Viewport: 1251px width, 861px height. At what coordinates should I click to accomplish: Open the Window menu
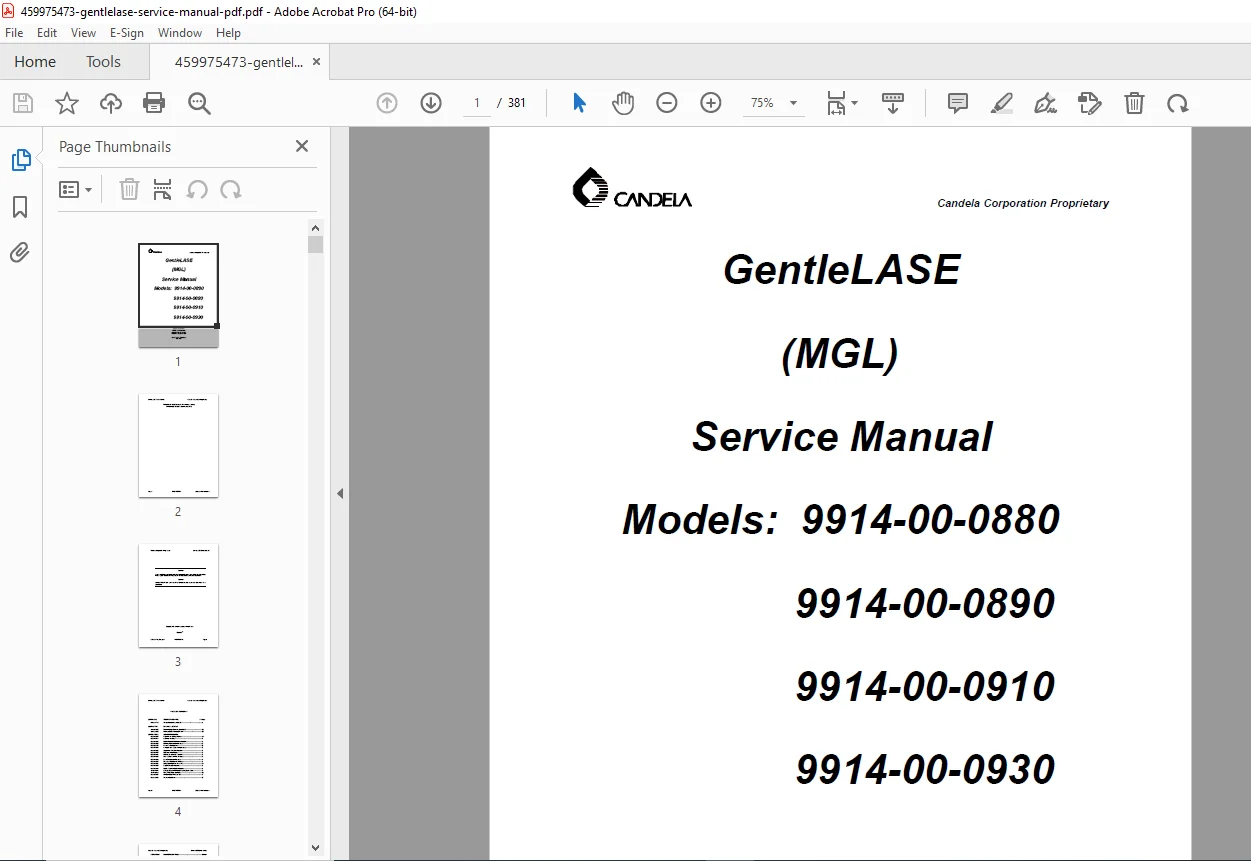[x=180, y=33]
